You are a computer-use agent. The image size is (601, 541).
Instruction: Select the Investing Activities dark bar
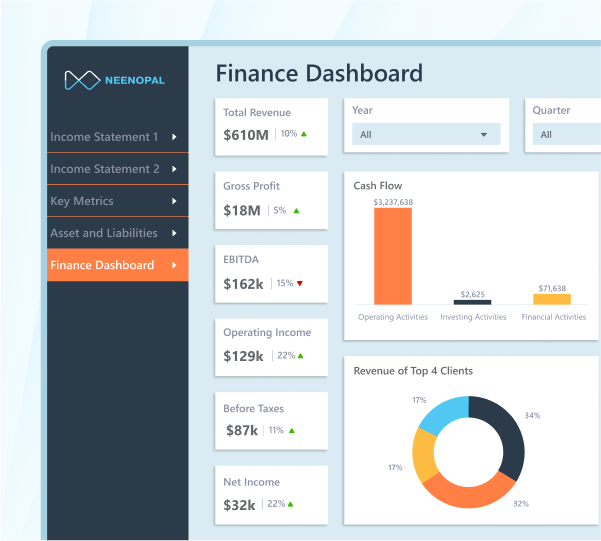(x=472, y=302)
